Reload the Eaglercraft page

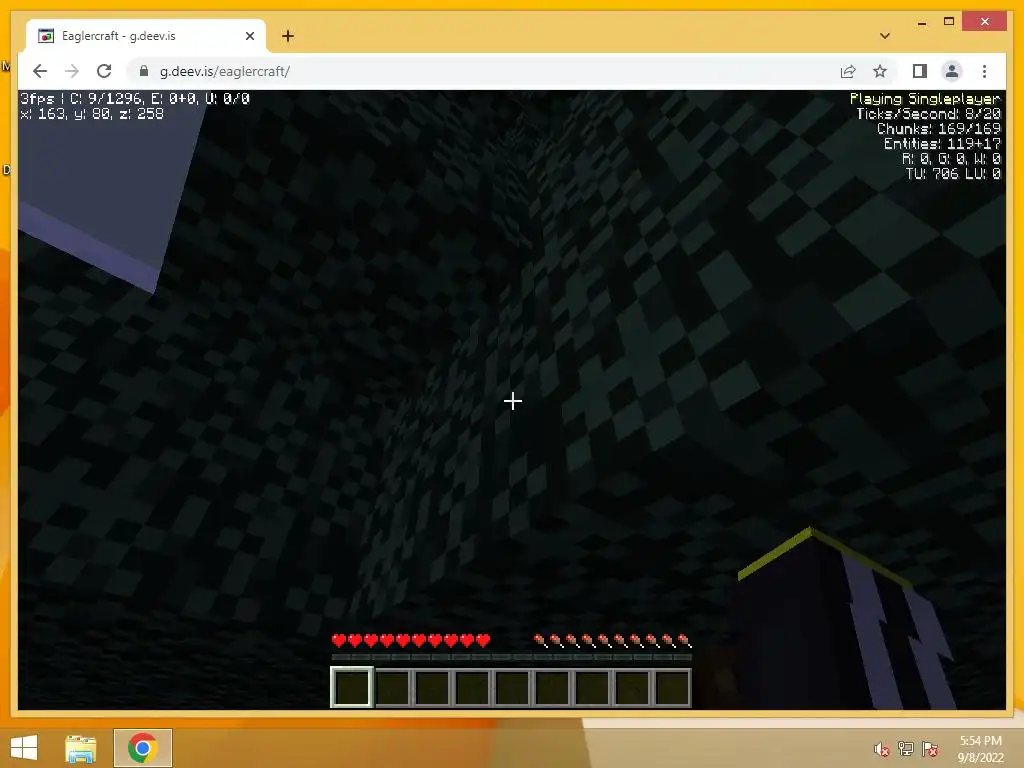[x=104, y=71]
